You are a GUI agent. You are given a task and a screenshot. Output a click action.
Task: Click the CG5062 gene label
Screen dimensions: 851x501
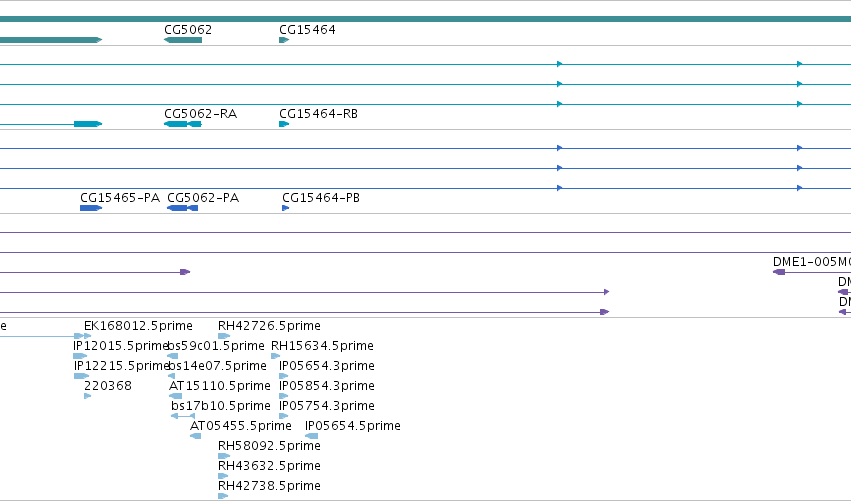tap(188, 30)
